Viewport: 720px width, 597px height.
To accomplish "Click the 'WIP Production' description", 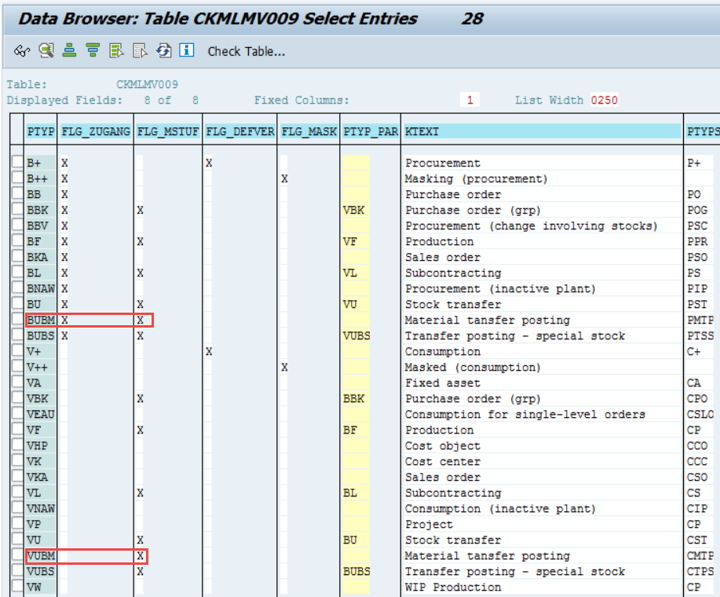I will (x=453, y=587).
